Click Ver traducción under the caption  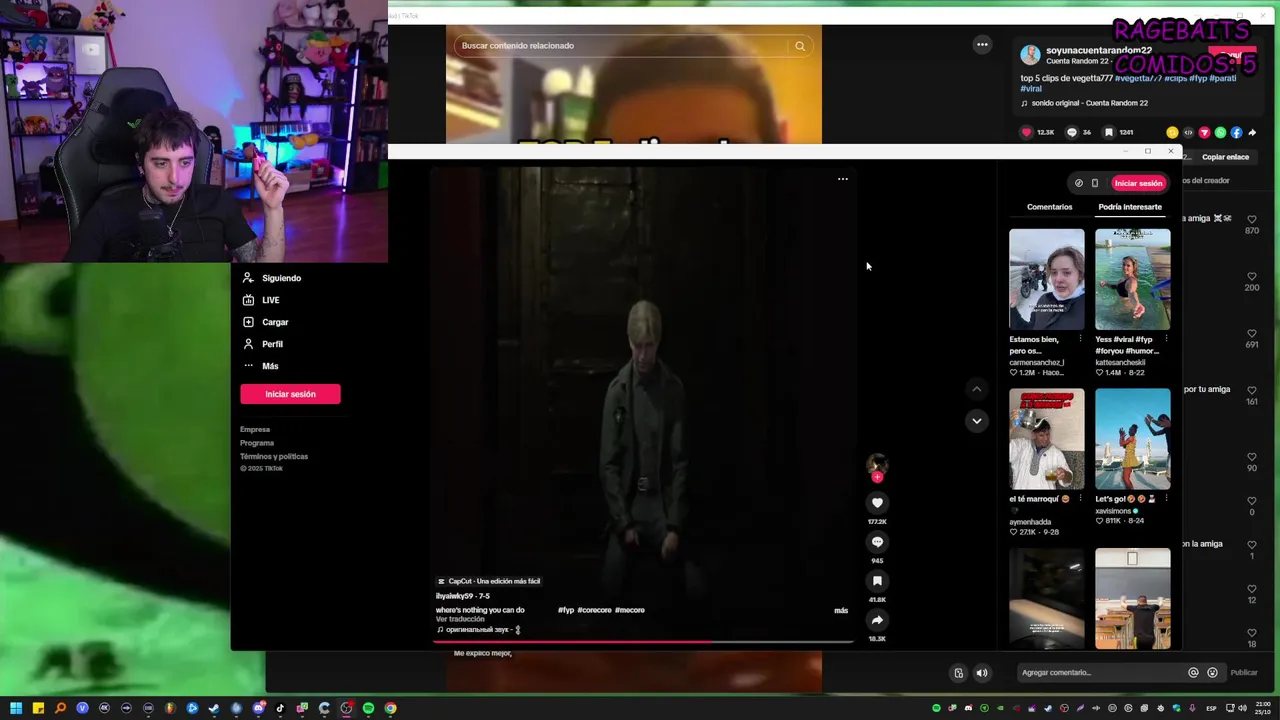pyautogui.click(x=460, y=619)
